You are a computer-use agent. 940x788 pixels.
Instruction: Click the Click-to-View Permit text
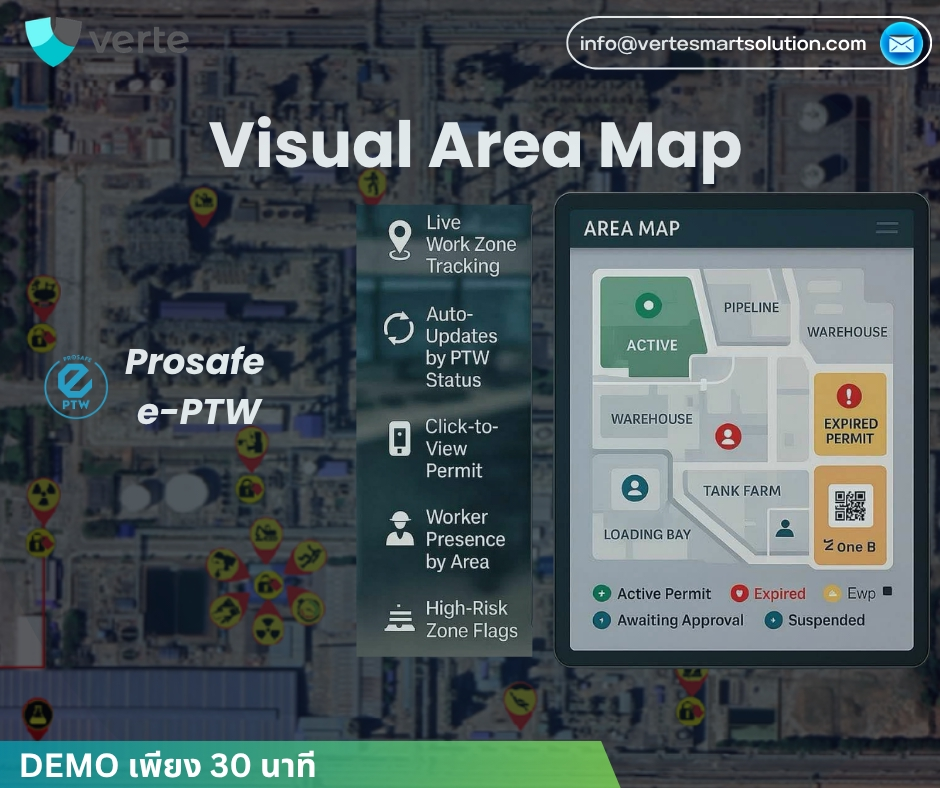tap(461, 448)
